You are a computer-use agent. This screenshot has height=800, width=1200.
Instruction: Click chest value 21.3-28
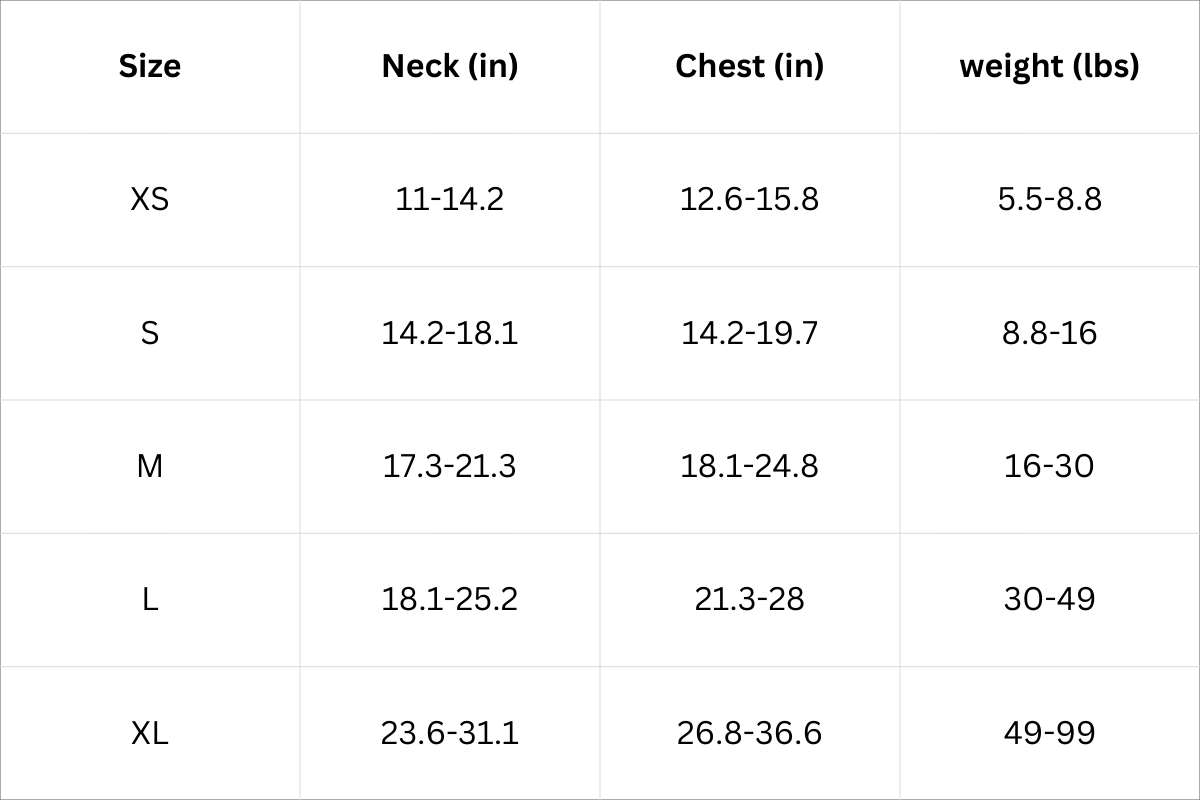pos(749,599)
